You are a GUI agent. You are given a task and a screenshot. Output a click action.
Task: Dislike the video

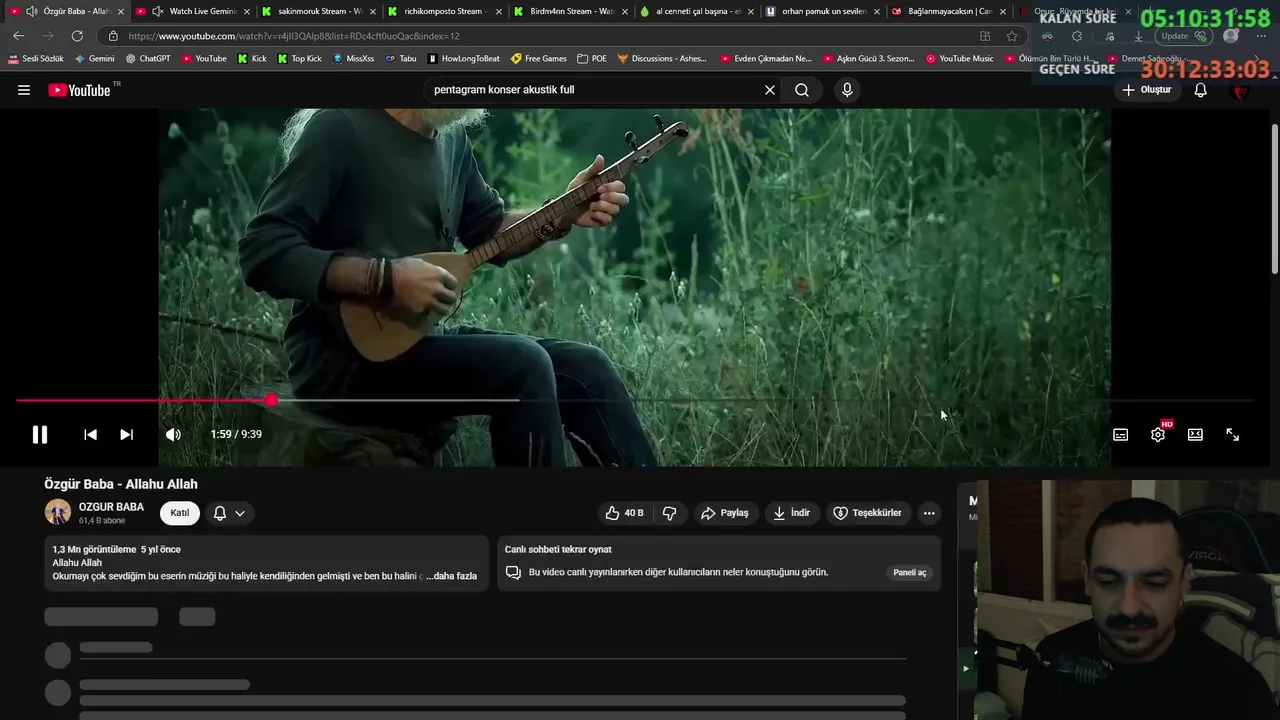(x=670, y=513)
